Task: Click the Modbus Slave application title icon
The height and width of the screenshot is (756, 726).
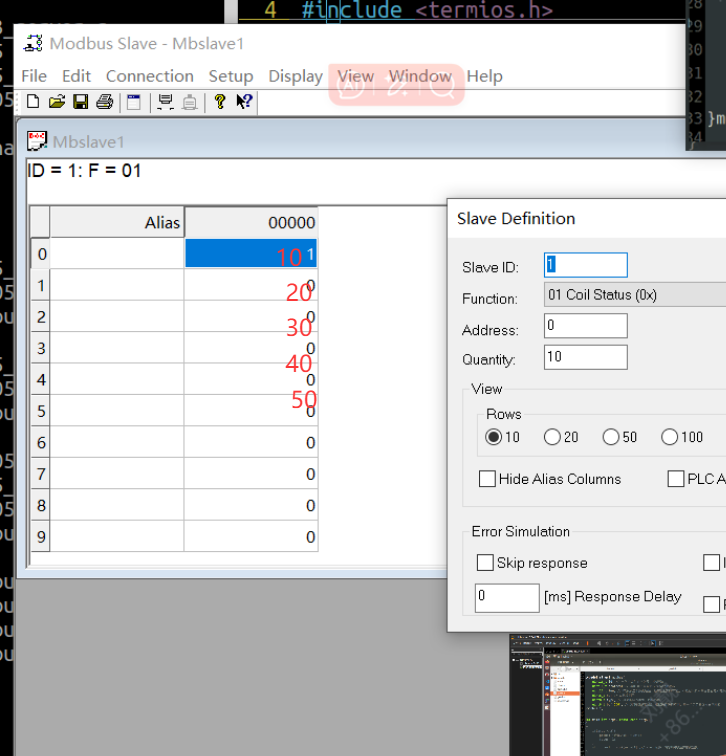Action: pyautogui.click(x=33, y=43)
